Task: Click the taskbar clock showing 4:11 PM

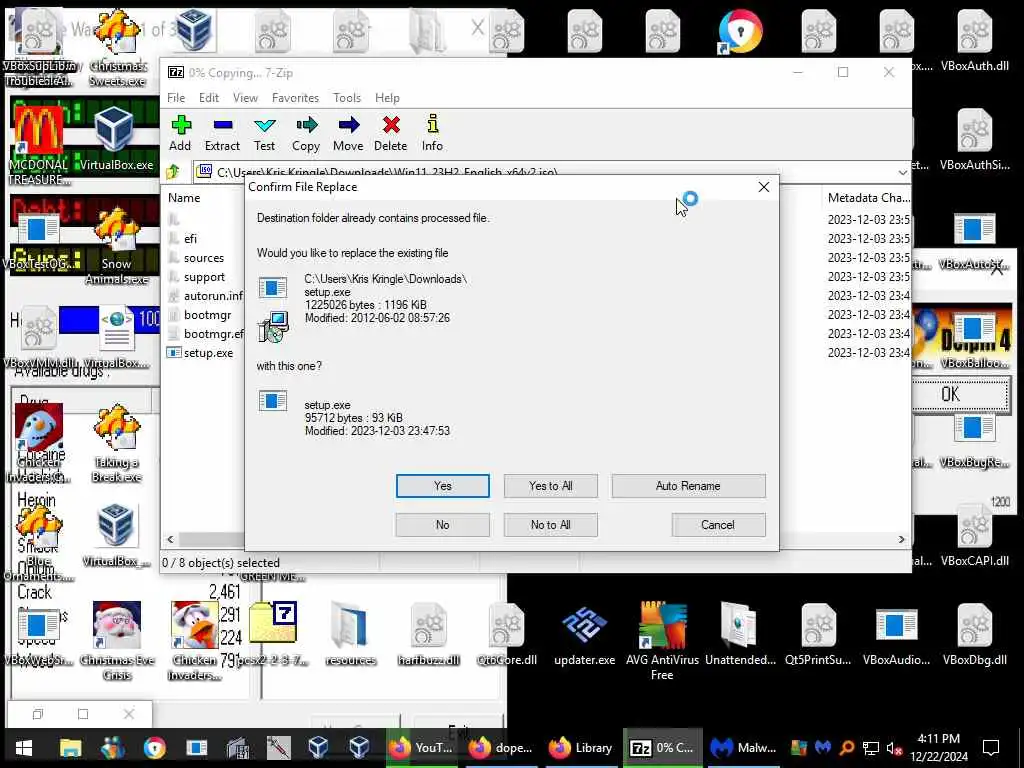Action: (x=939, y=748)
